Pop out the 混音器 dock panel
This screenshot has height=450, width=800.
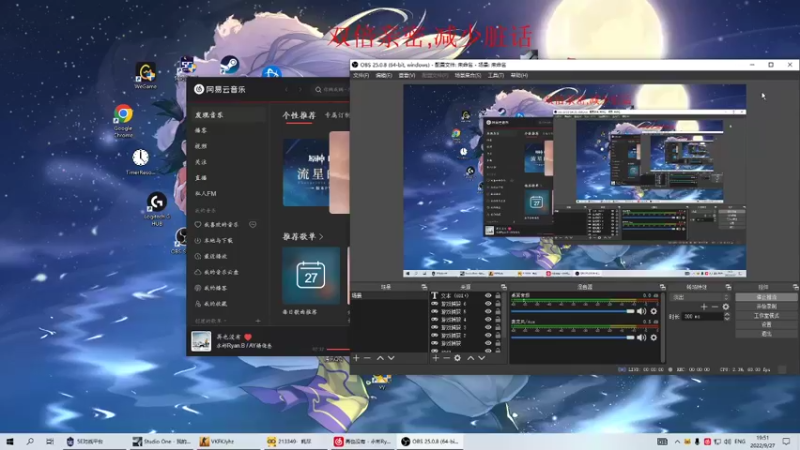coord(662,287)
